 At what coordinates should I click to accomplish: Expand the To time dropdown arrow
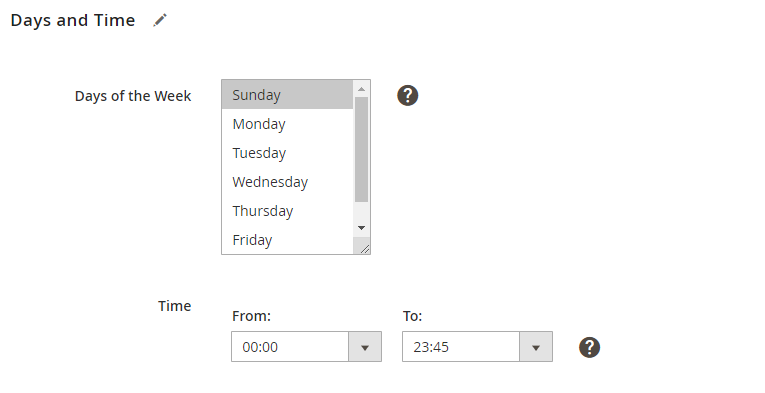536,347
